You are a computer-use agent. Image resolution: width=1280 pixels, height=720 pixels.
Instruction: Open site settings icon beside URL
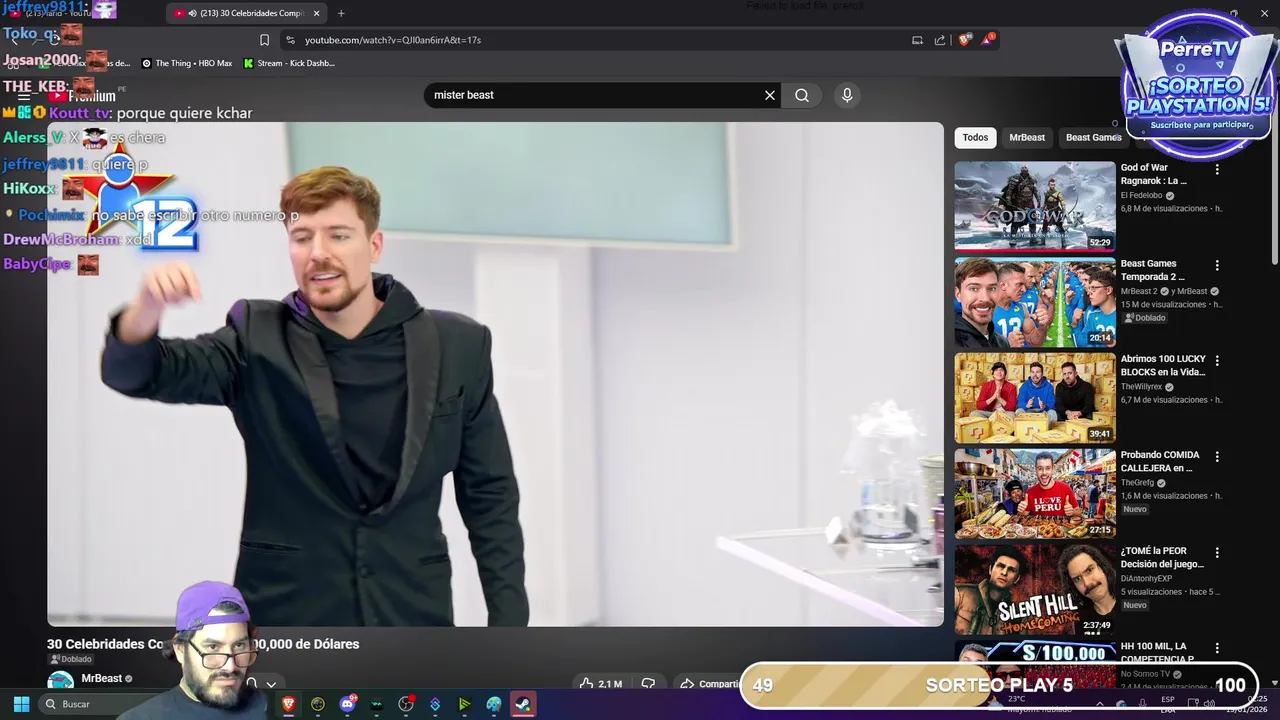pos(290,40)
